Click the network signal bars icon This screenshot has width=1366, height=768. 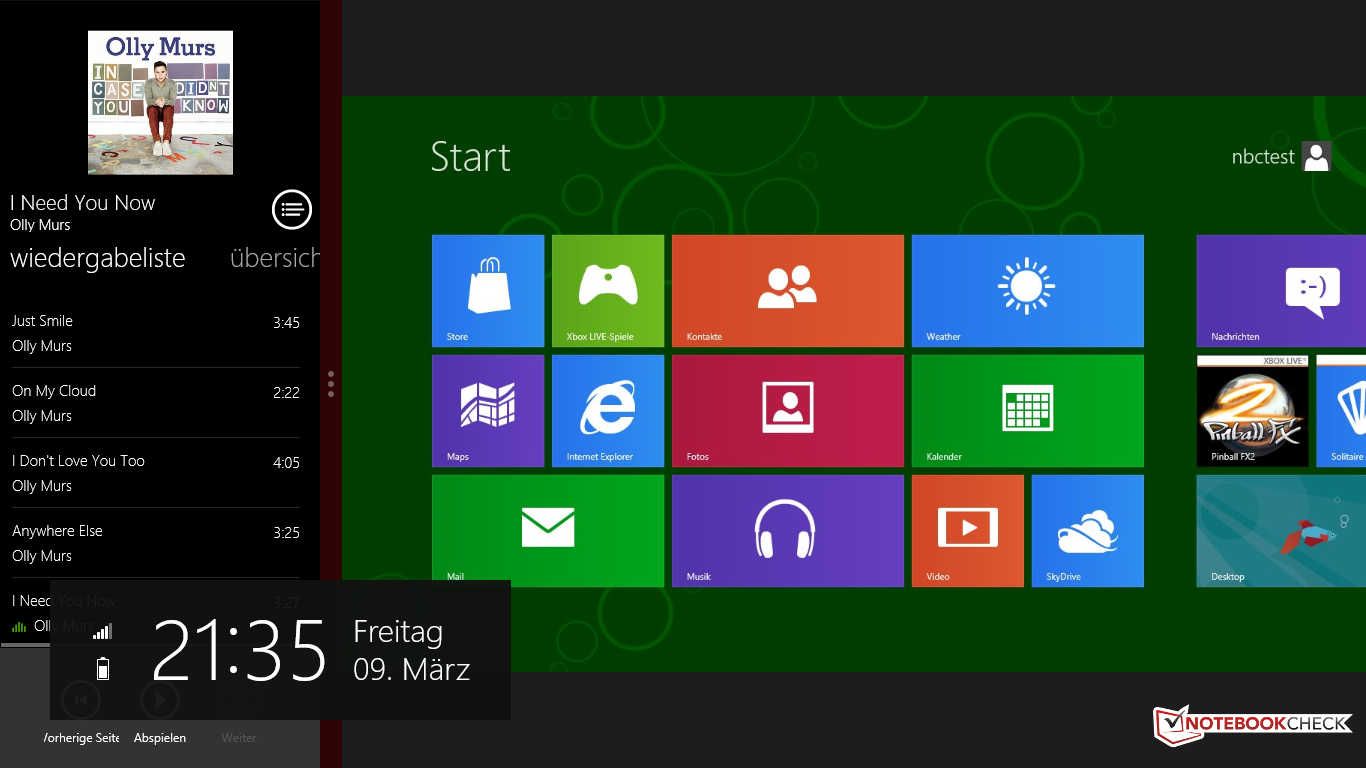click(103, 631)
